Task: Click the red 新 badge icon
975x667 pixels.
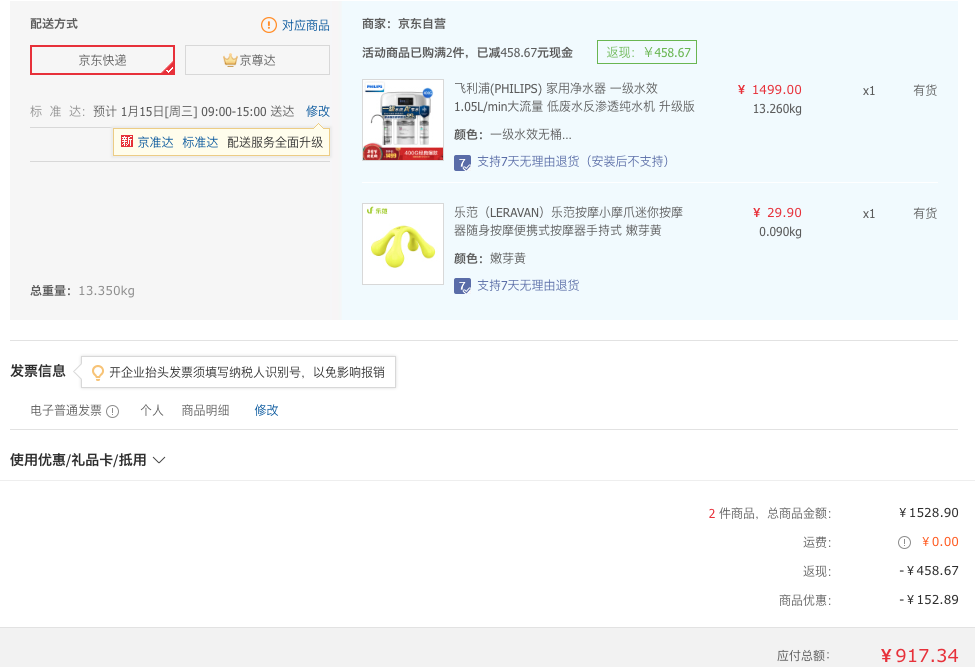Action: tap(127, 141)
